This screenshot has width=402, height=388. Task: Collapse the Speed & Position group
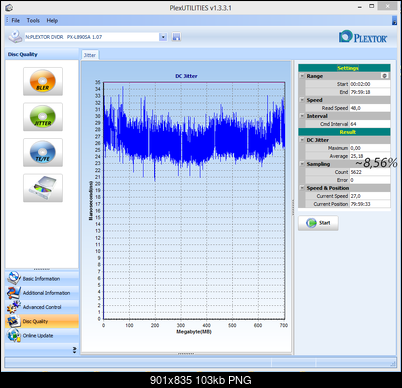(x=302, y=188)
